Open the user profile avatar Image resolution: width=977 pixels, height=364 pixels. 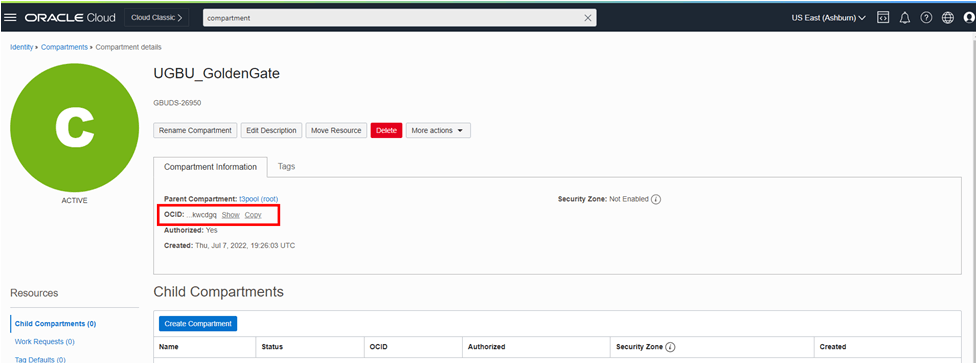tap(969, 17)
